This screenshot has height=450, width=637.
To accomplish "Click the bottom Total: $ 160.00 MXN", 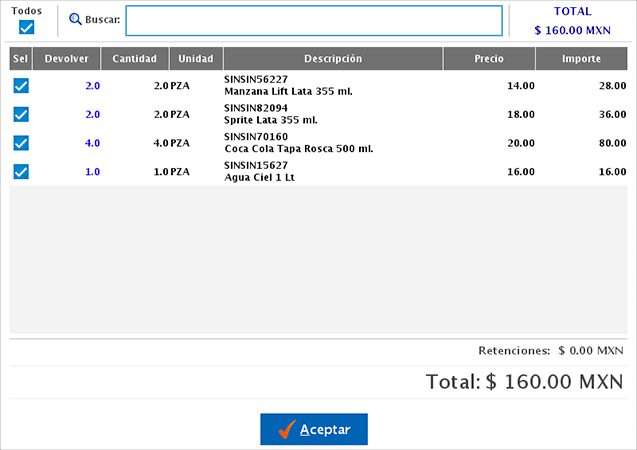I will click(524, 382).
